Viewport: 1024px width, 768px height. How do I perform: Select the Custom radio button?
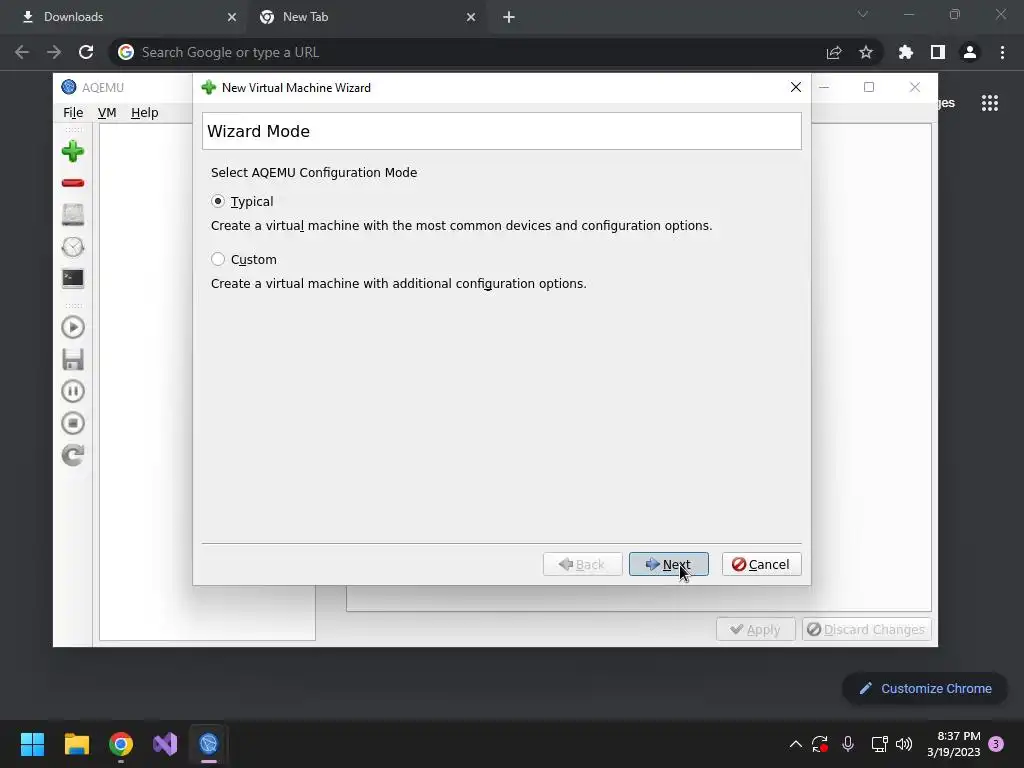(x=218, y=259)
